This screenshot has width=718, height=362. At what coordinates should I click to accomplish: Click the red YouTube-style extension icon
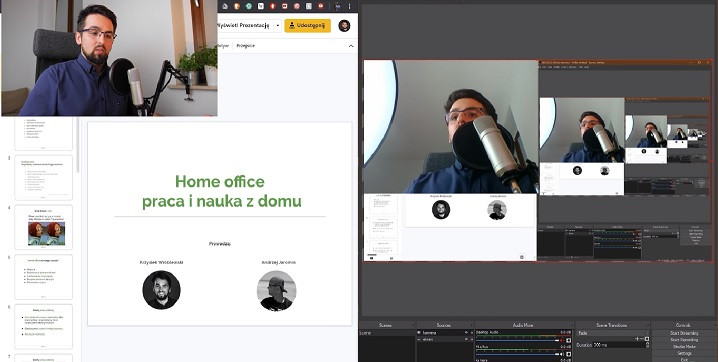point(321,6)
